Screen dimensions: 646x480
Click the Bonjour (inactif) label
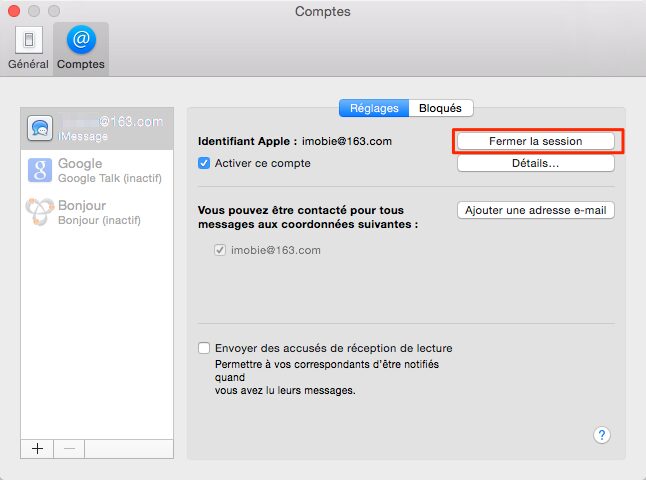point(99,220)
